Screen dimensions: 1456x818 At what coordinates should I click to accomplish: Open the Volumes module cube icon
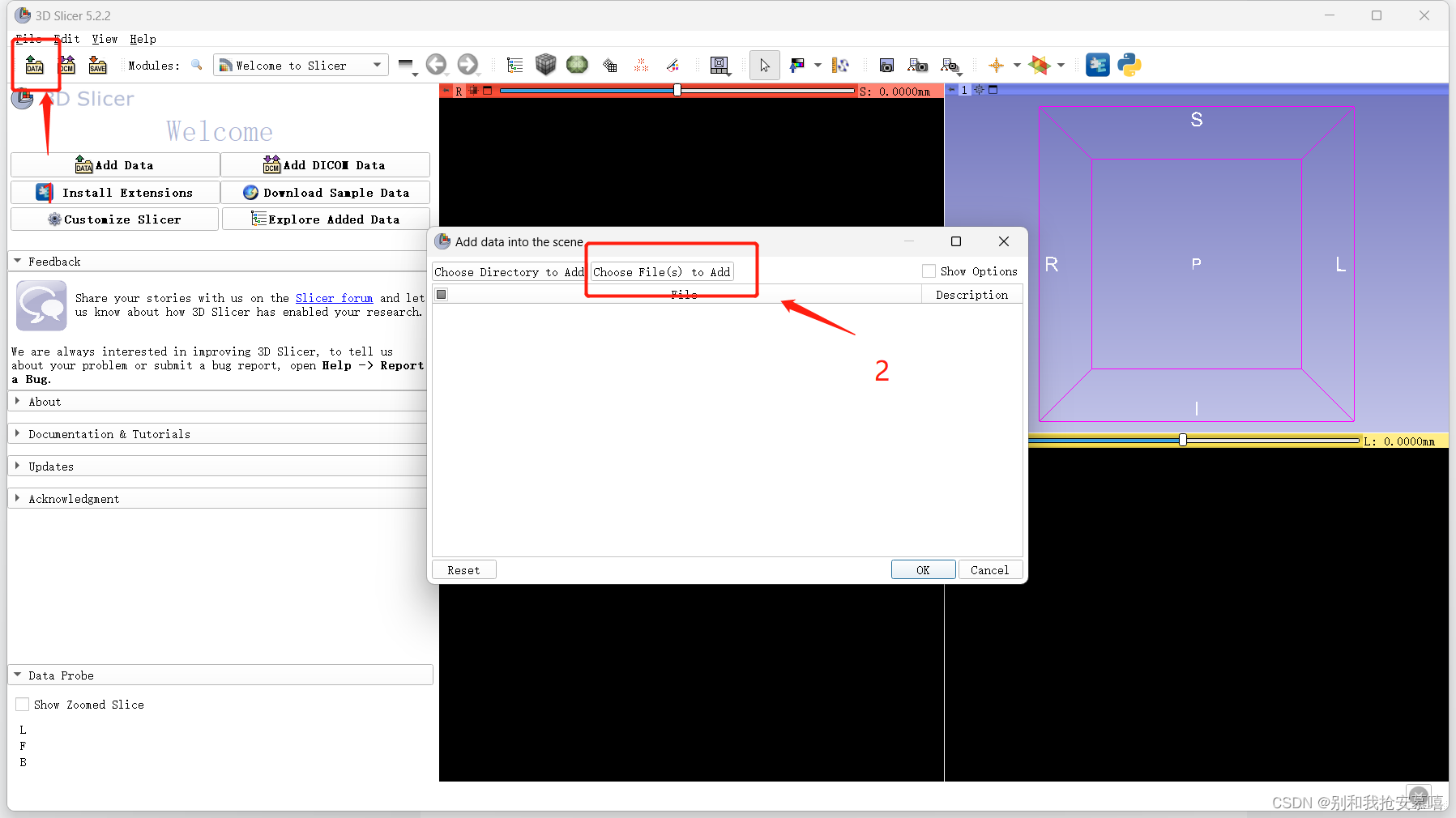(x=546, y=65)
